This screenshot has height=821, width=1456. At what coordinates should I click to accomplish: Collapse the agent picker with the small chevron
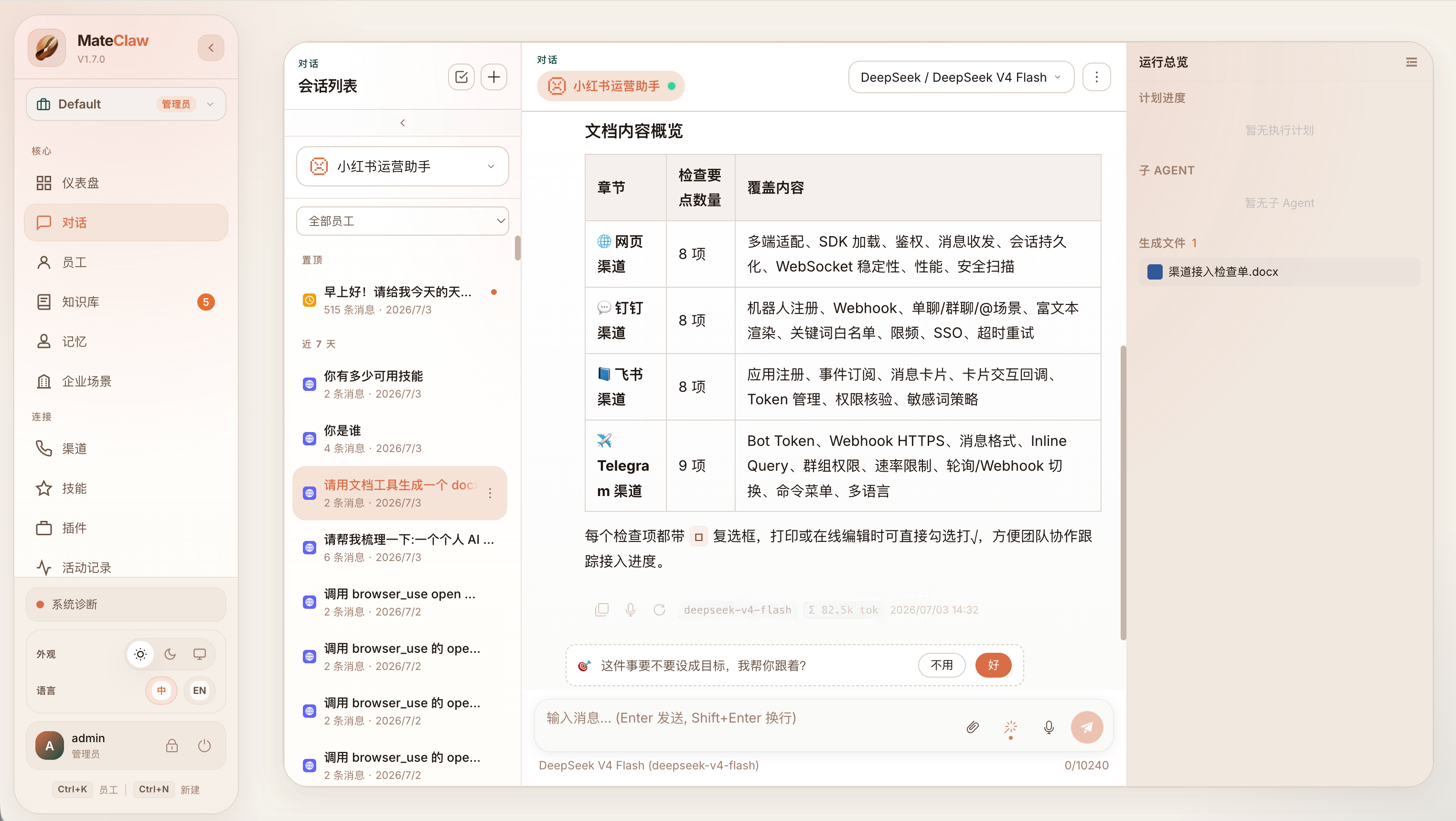402,122
